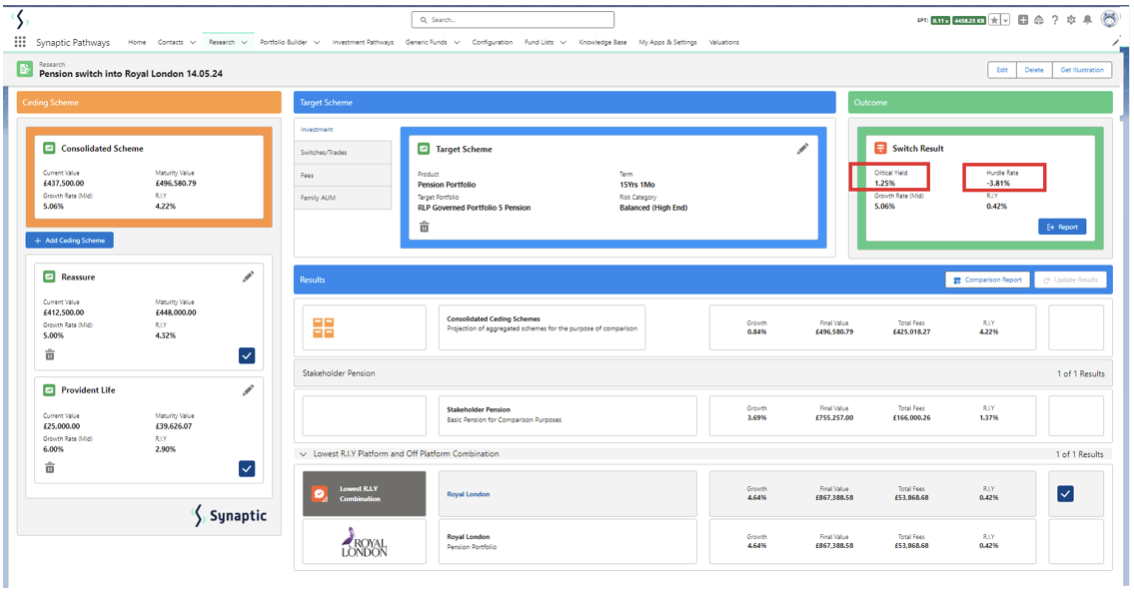1134x596 pixels.
Task: Delete the Target Scheme using its trash icon
Action: tap(425, 227)
